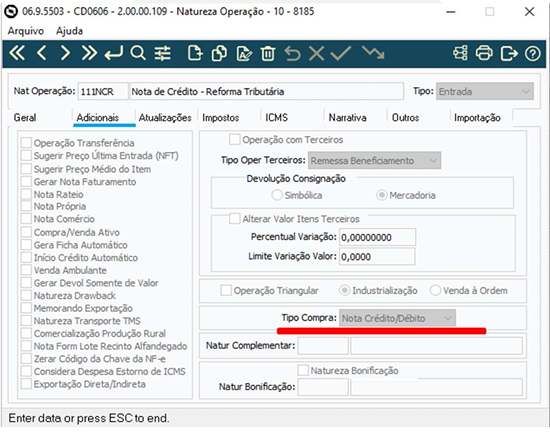
Task: Delete record with trash icon
Action: [268, 54]
